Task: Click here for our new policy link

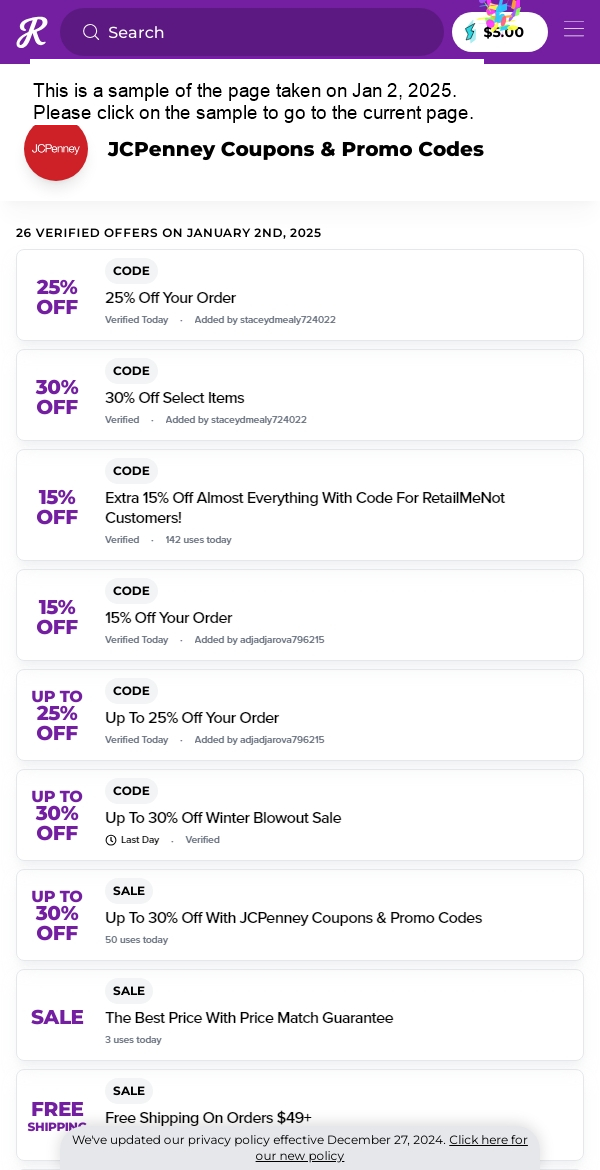Action: pyautogui.click(x=391, y=1148)
